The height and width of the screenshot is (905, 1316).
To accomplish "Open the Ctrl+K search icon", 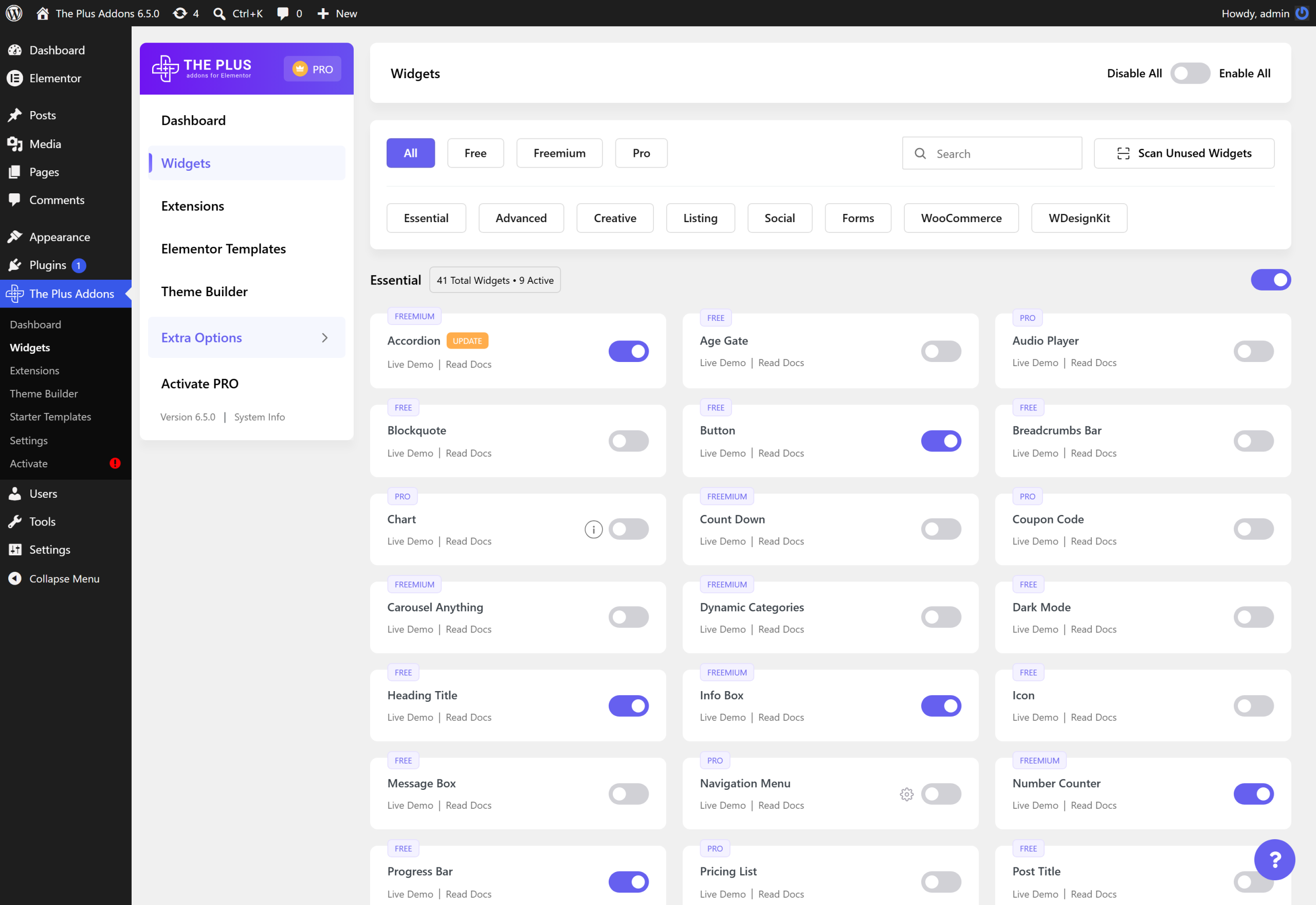I will click(x=220, y=13).
